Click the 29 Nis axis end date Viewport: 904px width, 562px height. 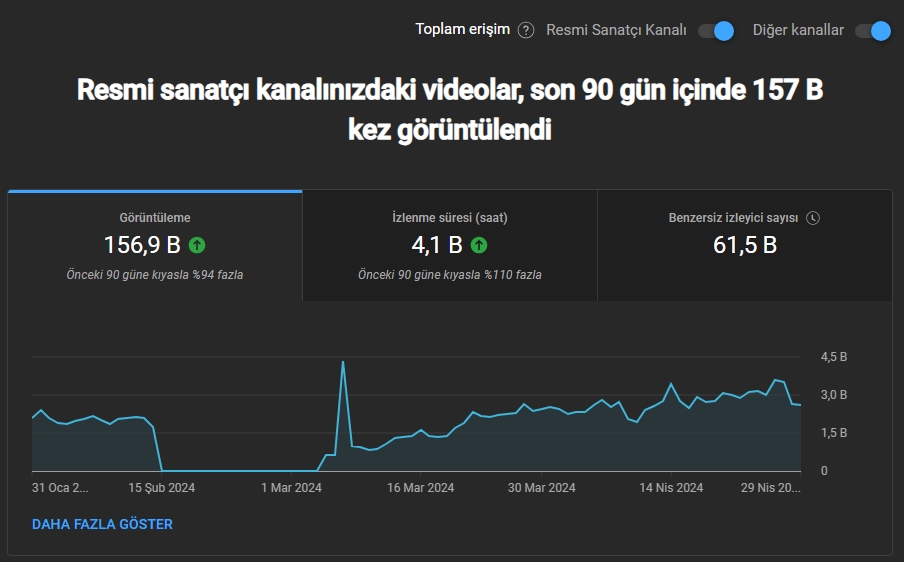[x=771, y=488]
